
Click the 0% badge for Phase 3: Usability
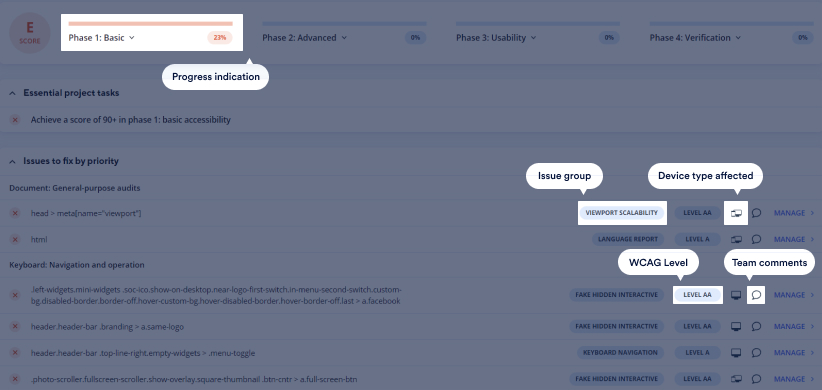pos(609,38)
